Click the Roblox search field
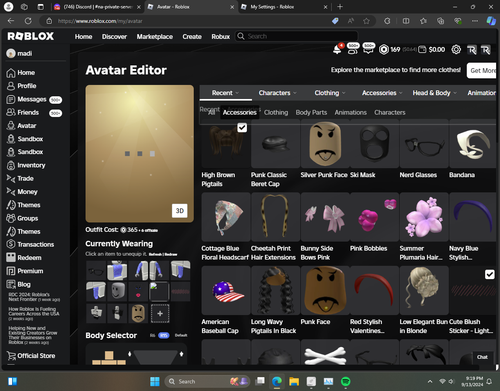 (297, 36)
